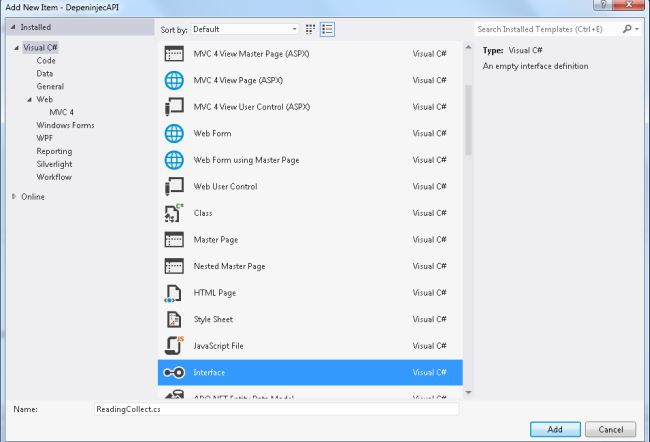Select the 'Nested Master Page' template name
Viewport: 650px width, 442px height.
[229, 266]
